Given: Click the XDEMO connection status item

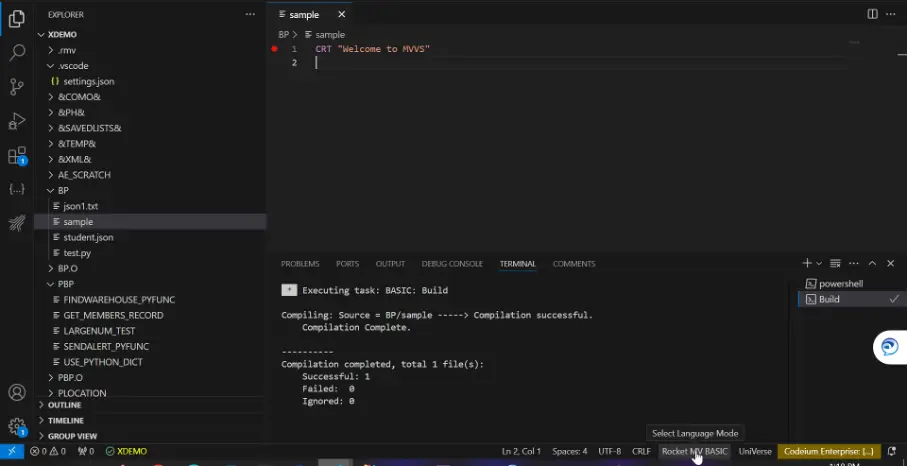Looking at the screenshot, I should [x=126, y=451].
